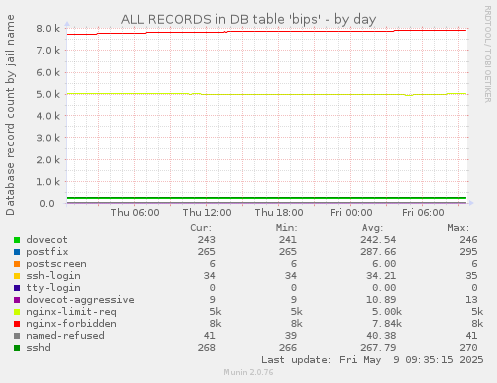Viewport: 497px width, 383px height.
Task: Click dovecot-aggressive average 10.89
Action: (x=381, y=300)
